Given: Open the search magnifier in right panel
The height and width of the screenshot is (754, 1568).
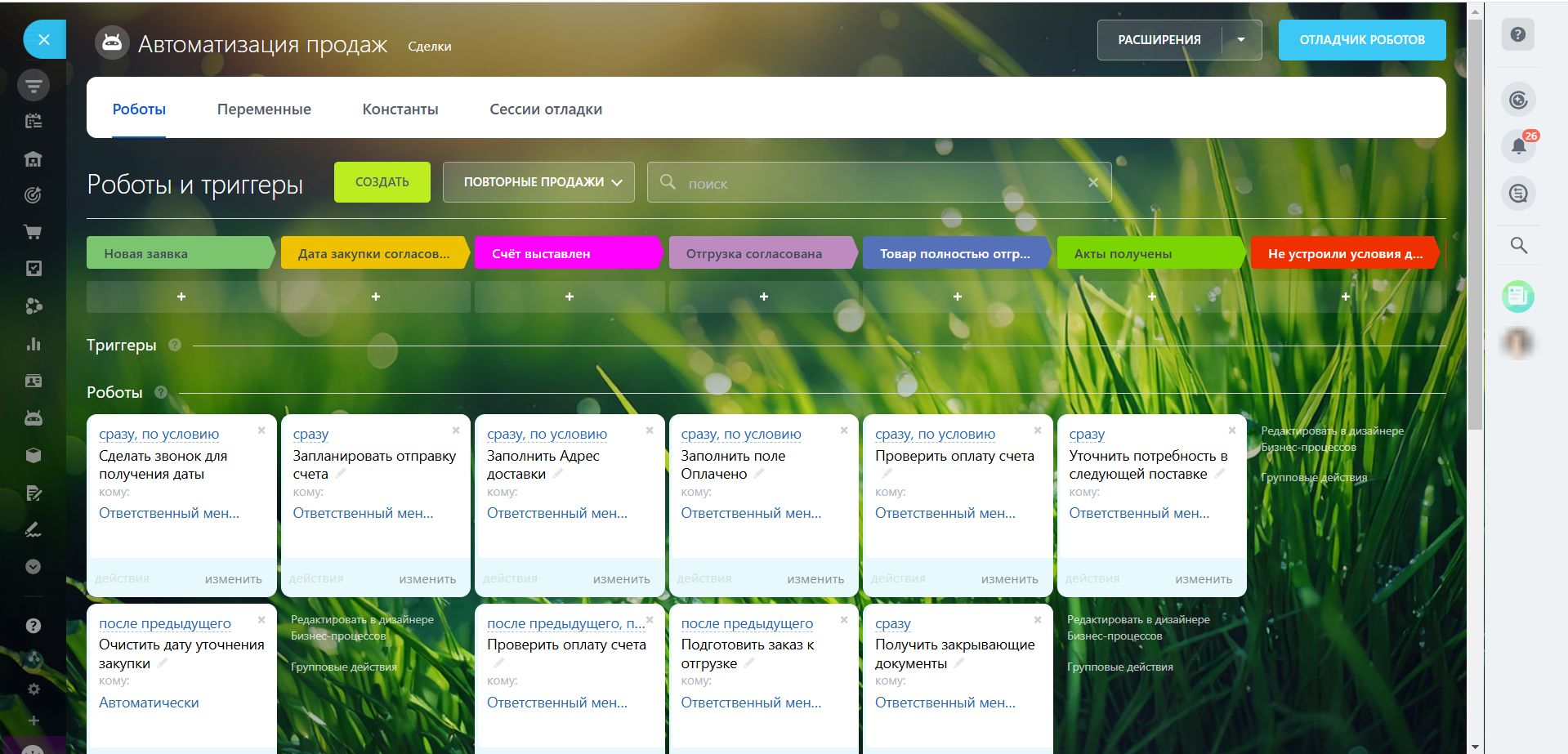Looking at the screenshot, I should 1518,245.
